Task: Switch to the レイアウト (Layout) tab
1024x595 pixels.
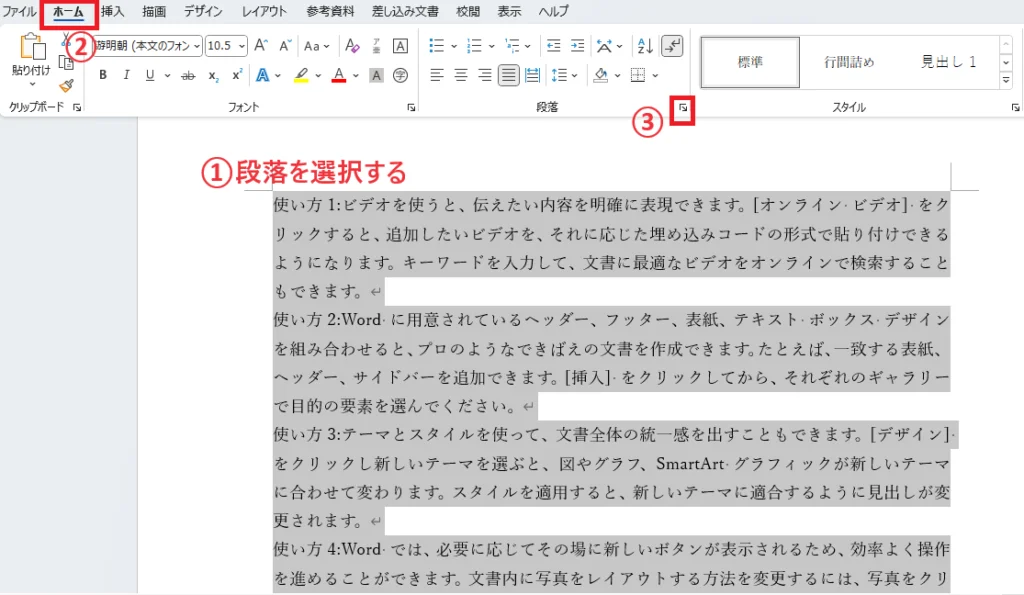Action: (x=264, y=12)
